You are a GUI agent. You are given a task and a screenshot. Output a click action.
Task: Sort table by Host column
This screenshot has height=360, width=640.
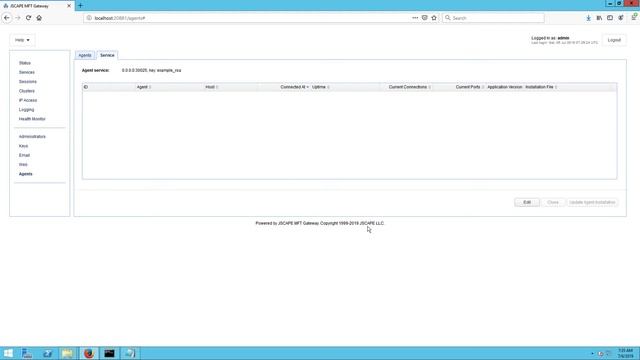pos(210,87)
